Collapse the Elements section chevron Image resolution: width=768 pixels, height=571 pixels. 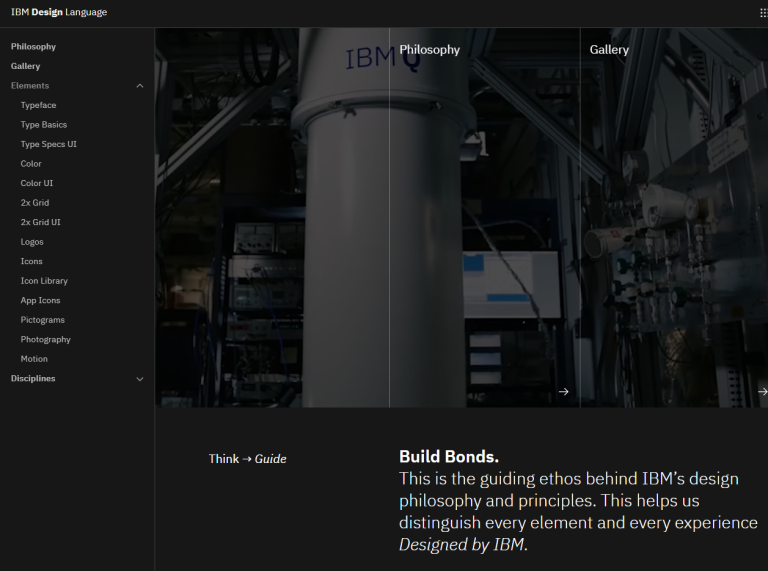pos(140,86)
